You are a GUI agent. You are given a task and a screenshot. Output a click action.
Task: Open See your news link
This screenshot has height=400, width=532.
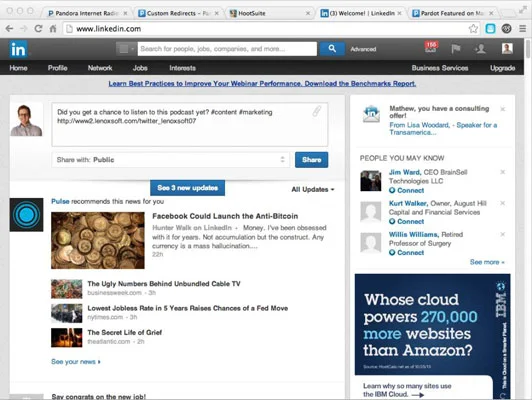click(x=76, y=362)
